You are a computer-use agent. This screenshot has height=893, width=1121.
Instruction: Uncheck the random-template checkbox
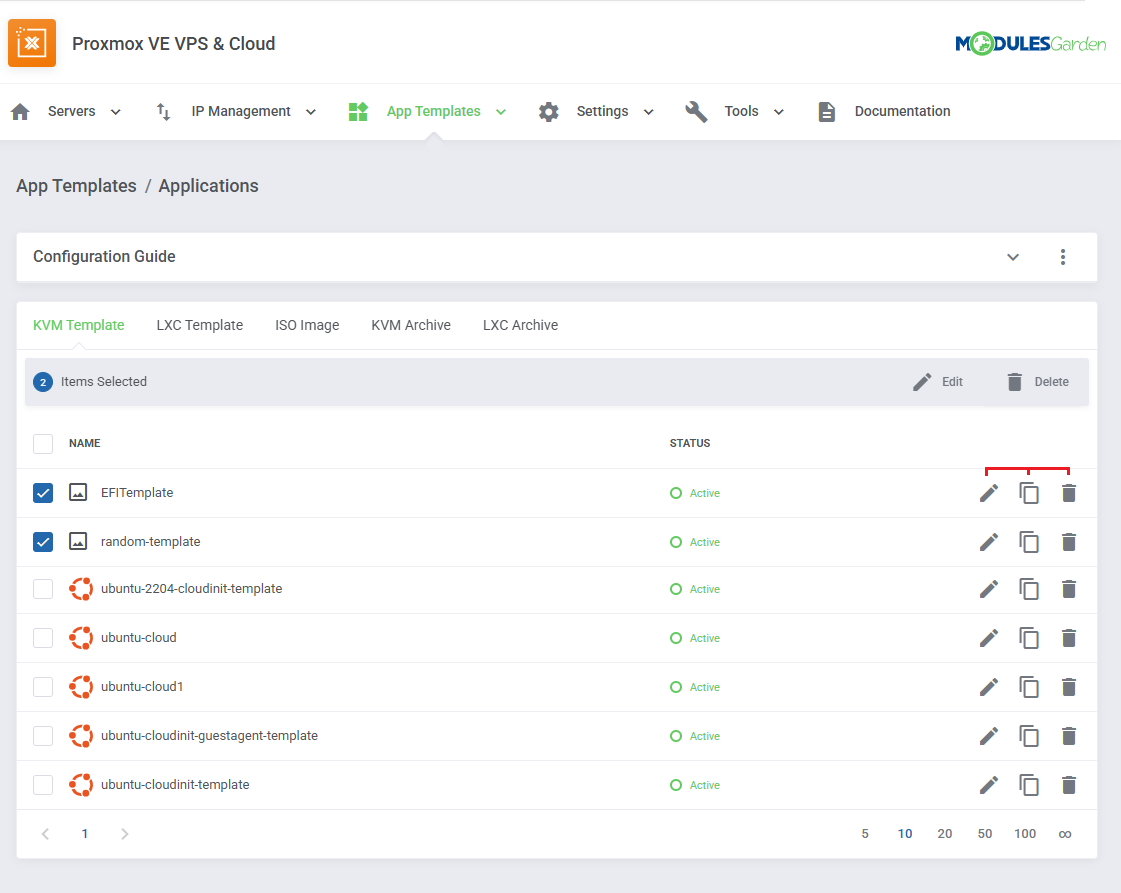click(43, 542)
